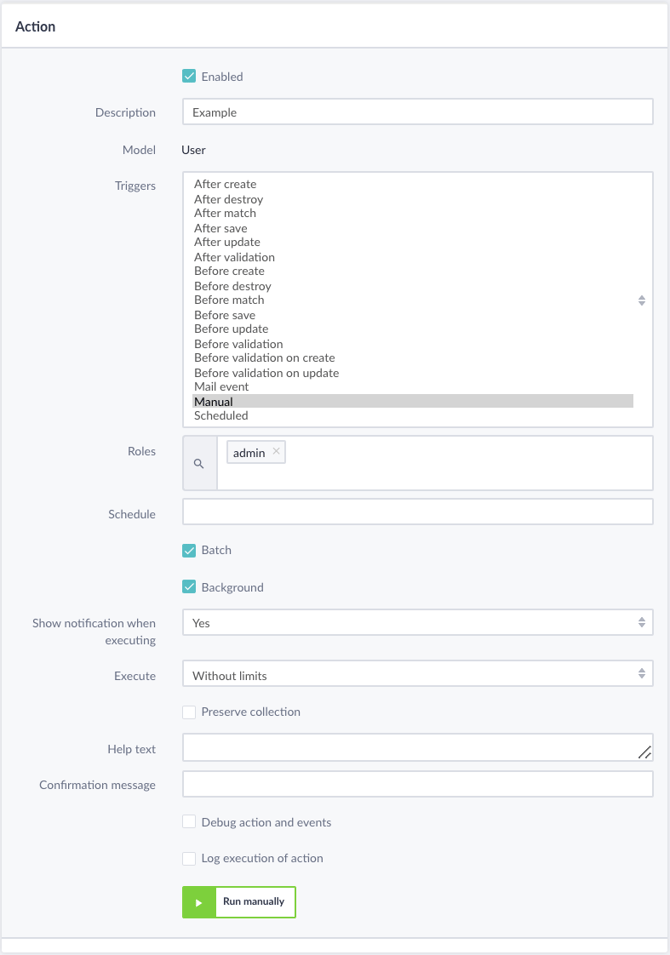Screen dimensions: 670x955
Task: Click the Help text resize handle
Action: [644, 753]
